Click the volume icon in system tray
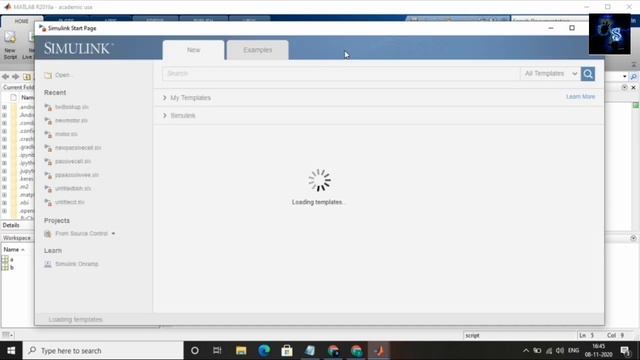Image resolution: width=640 pixels, height=360 pixels. (560, 351)
